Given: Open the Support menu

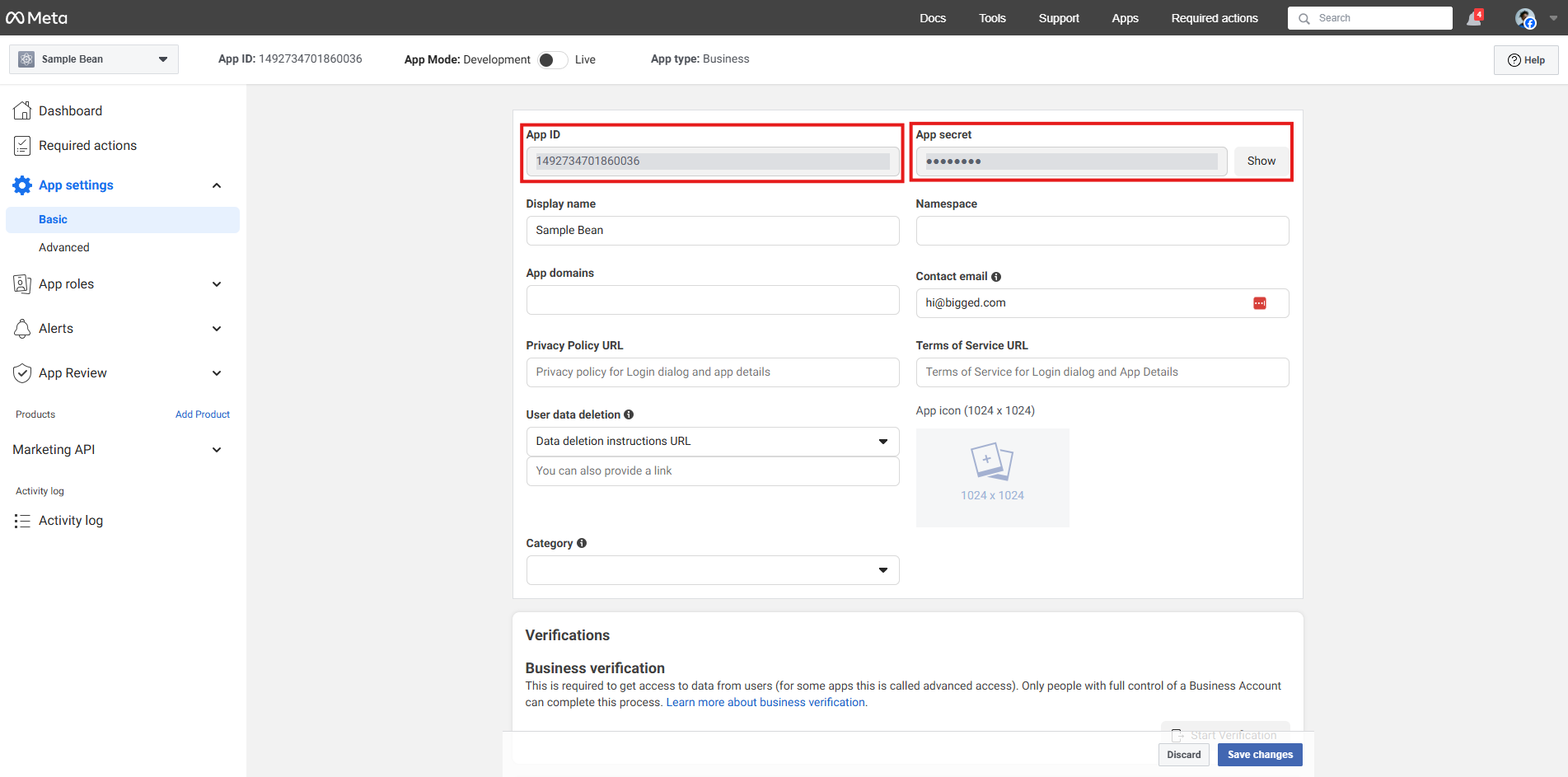Looking at the screenshot, I should tap(1059, 18).
